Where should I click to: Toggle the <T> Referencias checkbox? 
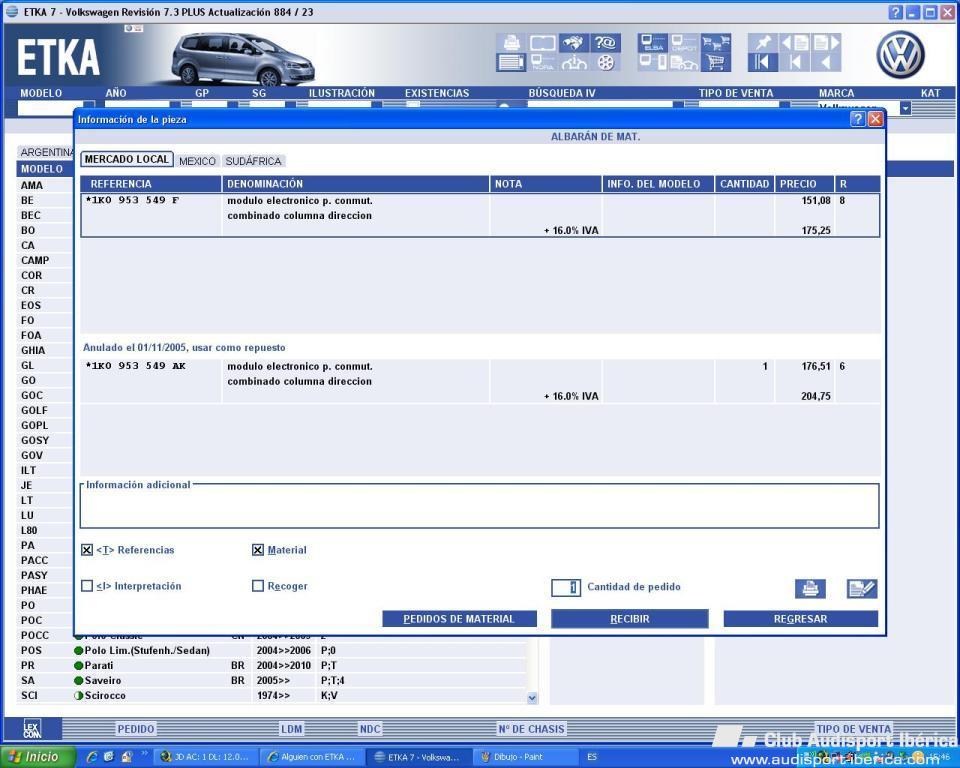(x=87, y=550)
